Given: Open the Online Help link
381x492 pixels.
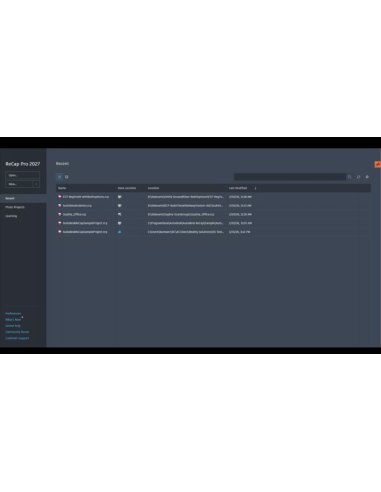Looking at the screenshot, I should [x=13, y=326].
